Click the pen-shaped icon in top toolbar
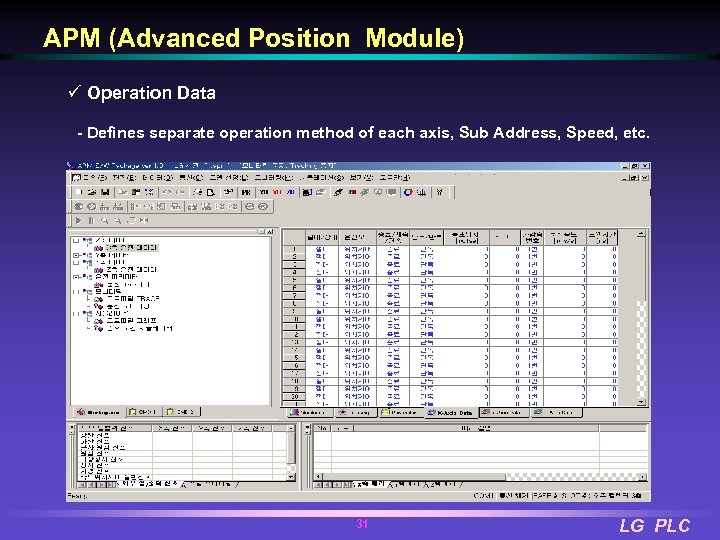The width and height of the screenshot is (720, 540). pyautogui.click(x=338, y=192)
